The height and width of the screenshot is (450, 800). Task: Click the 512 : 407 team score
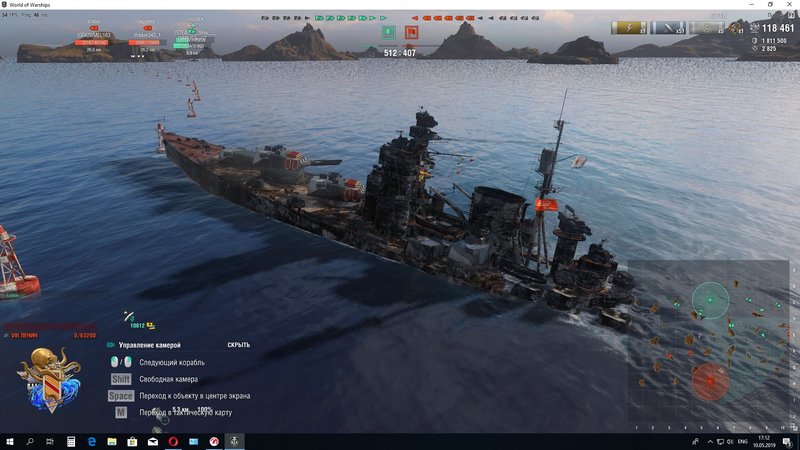pos(400,53)
